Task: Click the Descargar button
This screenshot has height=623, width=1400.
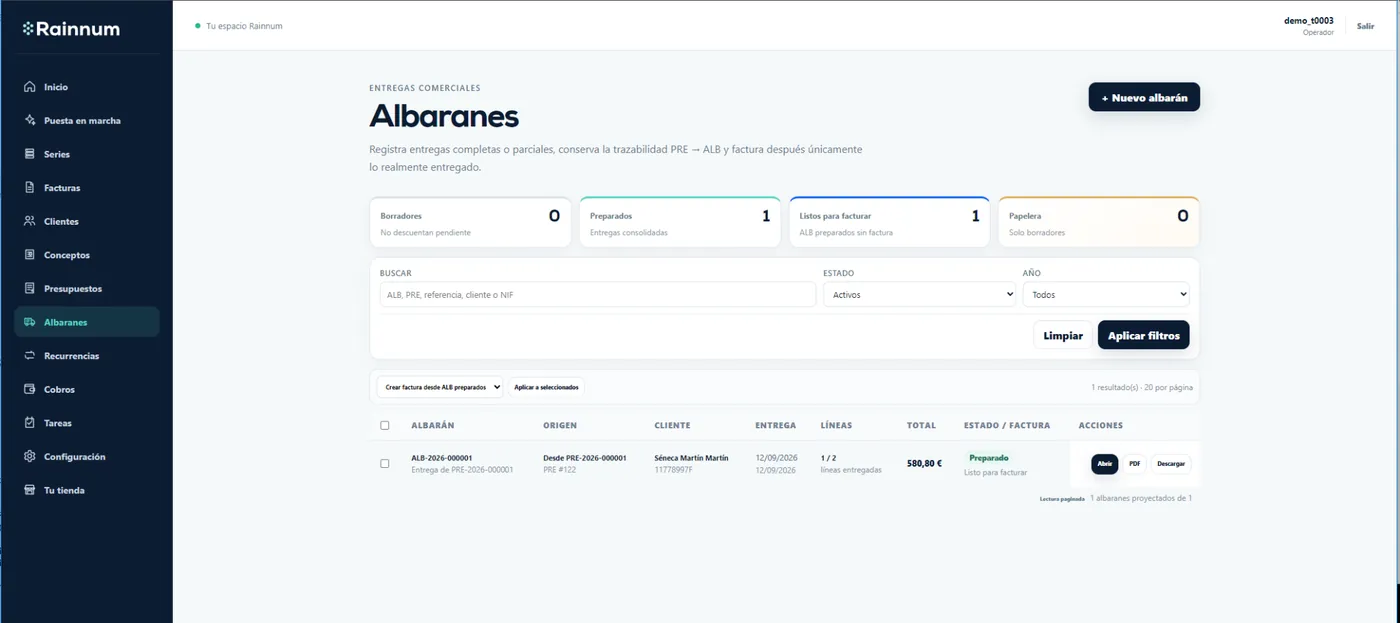Action: click(x=1171, y=464)
